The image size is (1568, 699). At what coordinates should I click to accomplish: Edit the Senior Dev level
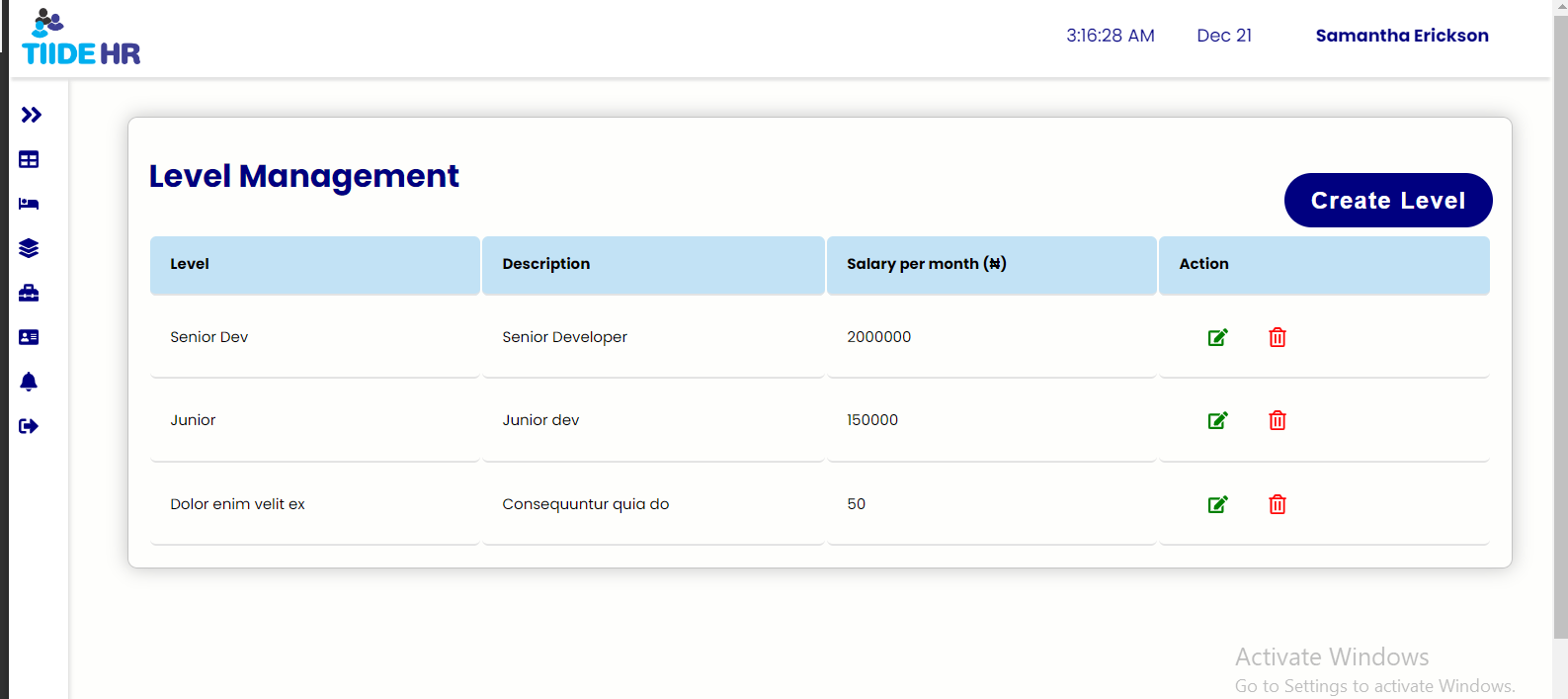tap(1218, 337)
